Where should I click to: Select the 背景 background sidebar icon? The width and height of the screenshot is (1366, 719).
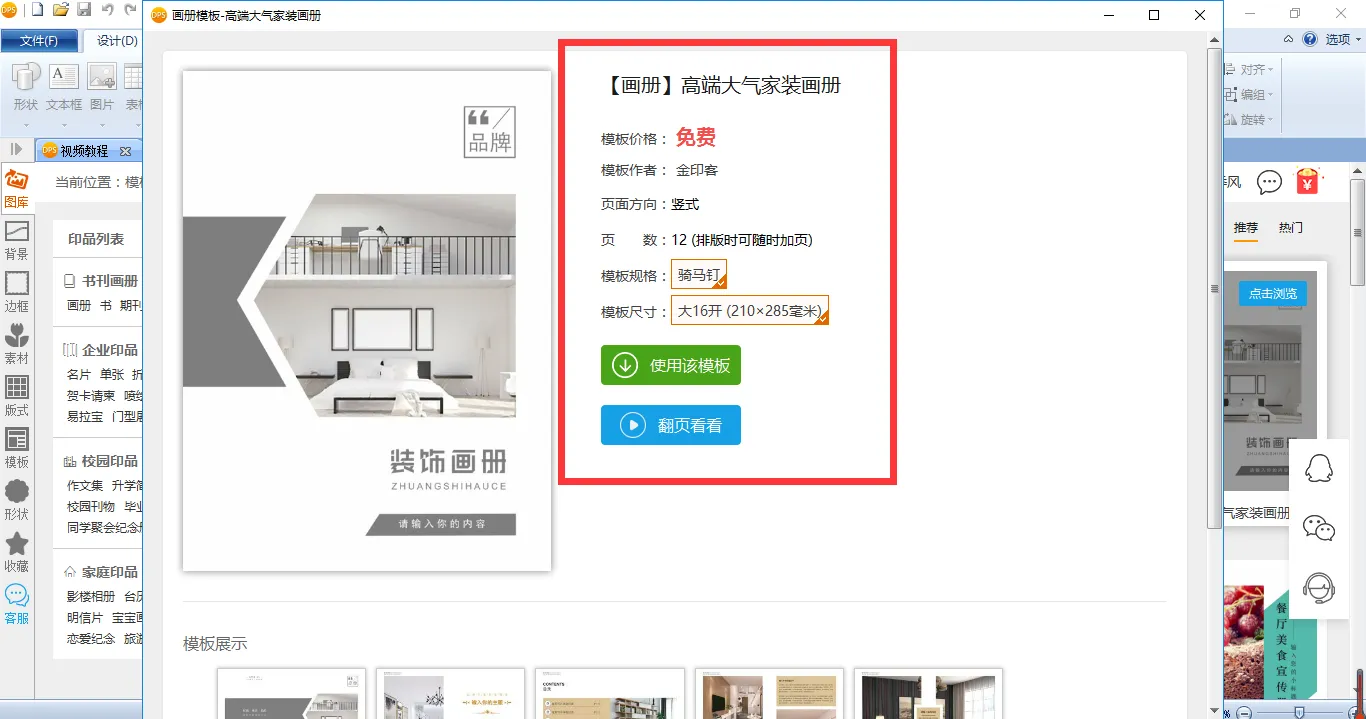pyautogui.click(x=16, y=239)
